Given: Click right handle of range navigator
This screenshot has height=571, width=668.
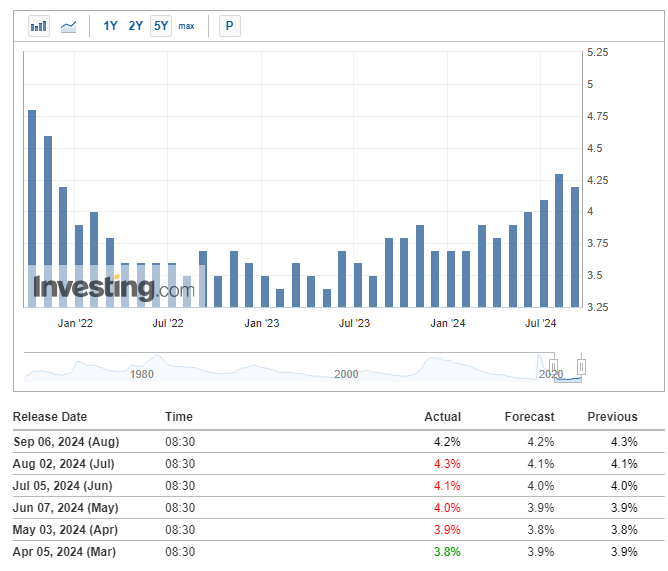Looking at the screenshot, I should pyautogui.click(x=582, y=366).
